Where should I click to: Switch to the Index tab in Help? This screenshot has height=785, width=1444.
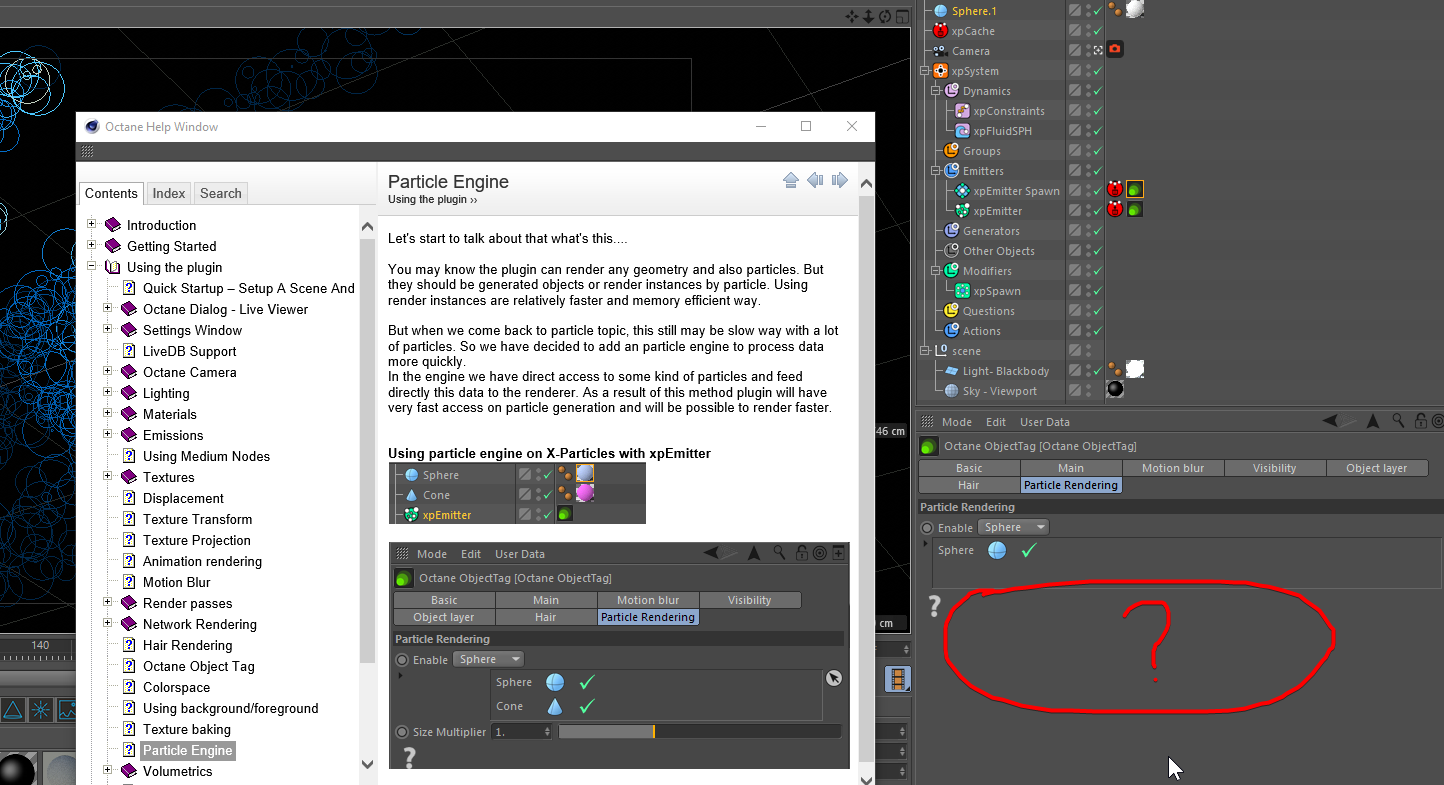tap(169, 193)
